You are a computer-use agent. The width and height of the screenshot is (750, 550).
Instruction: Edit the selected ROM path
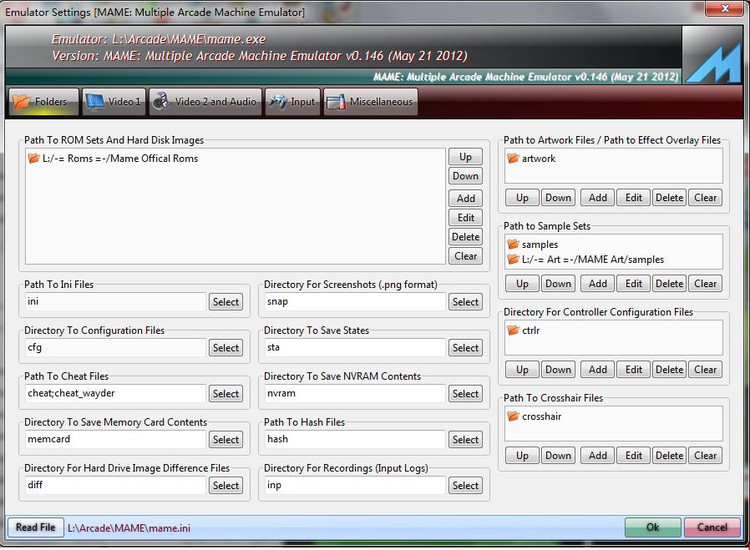(x=465, y=218)
